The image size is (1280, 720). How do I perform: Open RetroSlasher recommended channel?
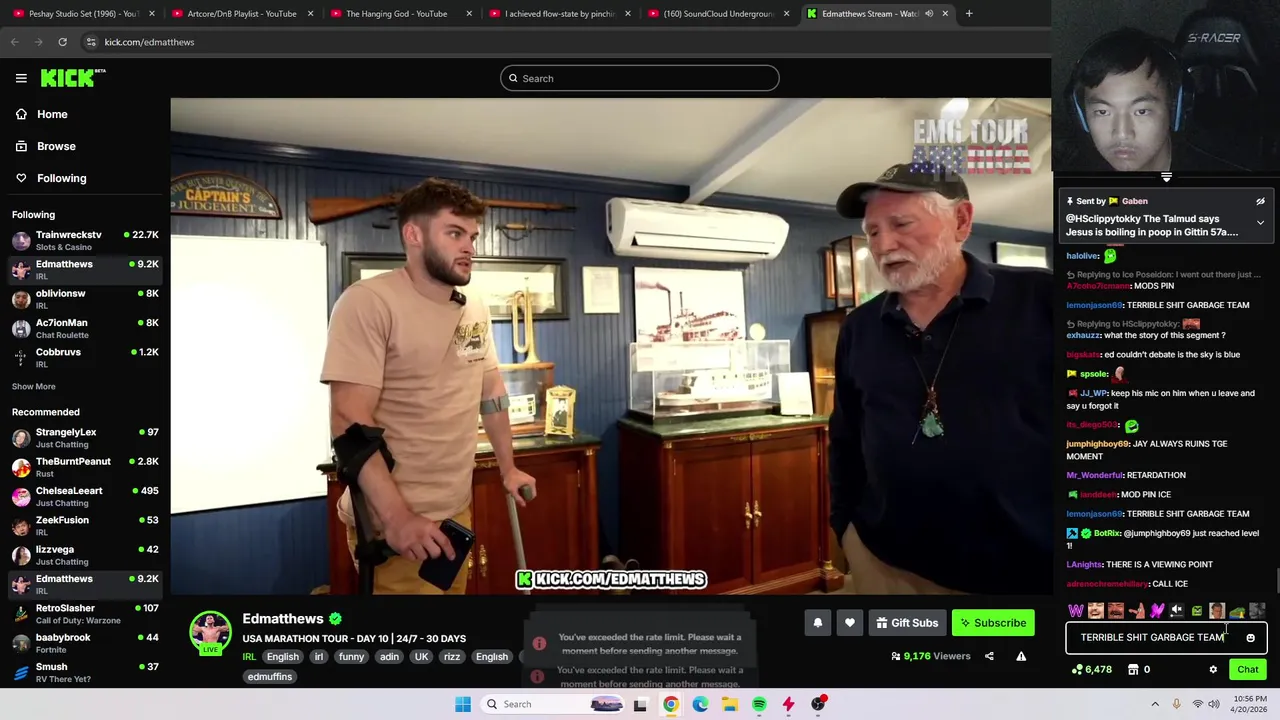click(85, 613)
